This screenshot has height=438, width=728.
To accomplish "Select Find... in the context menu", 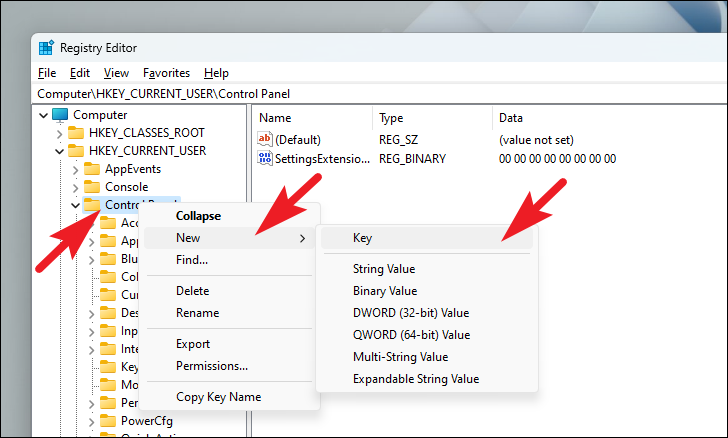I will (230, 260).
